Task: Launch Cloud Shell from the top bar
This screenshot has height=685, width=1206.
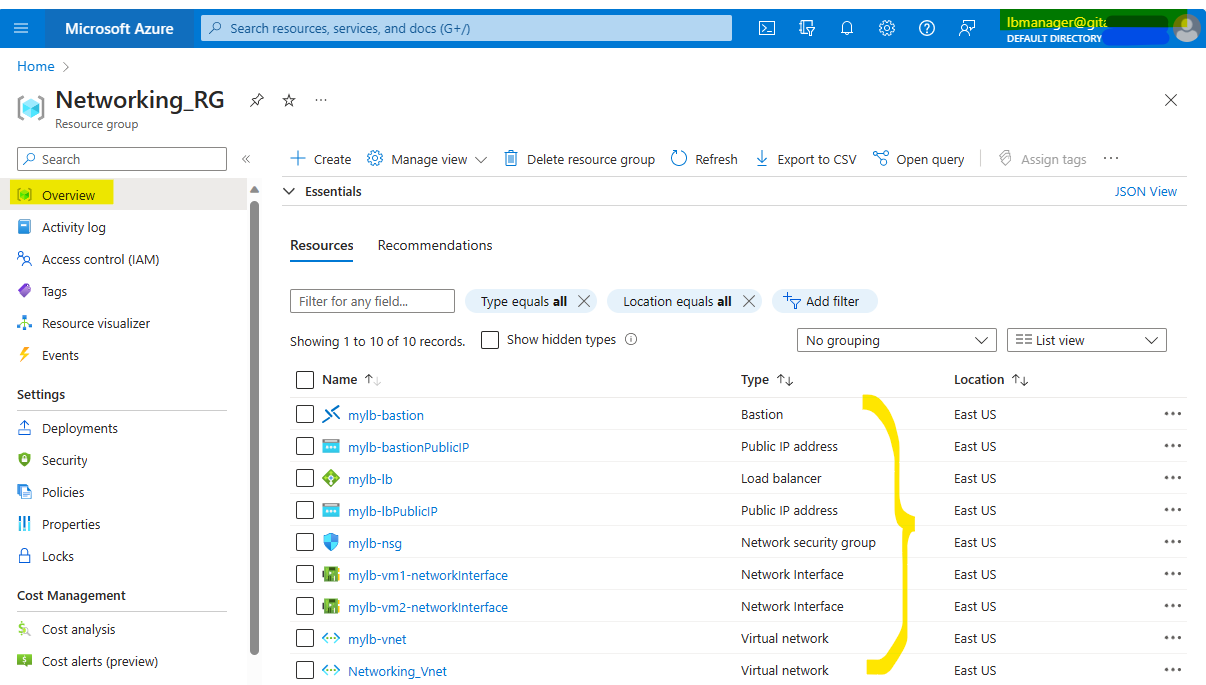Action: point(767,28)
